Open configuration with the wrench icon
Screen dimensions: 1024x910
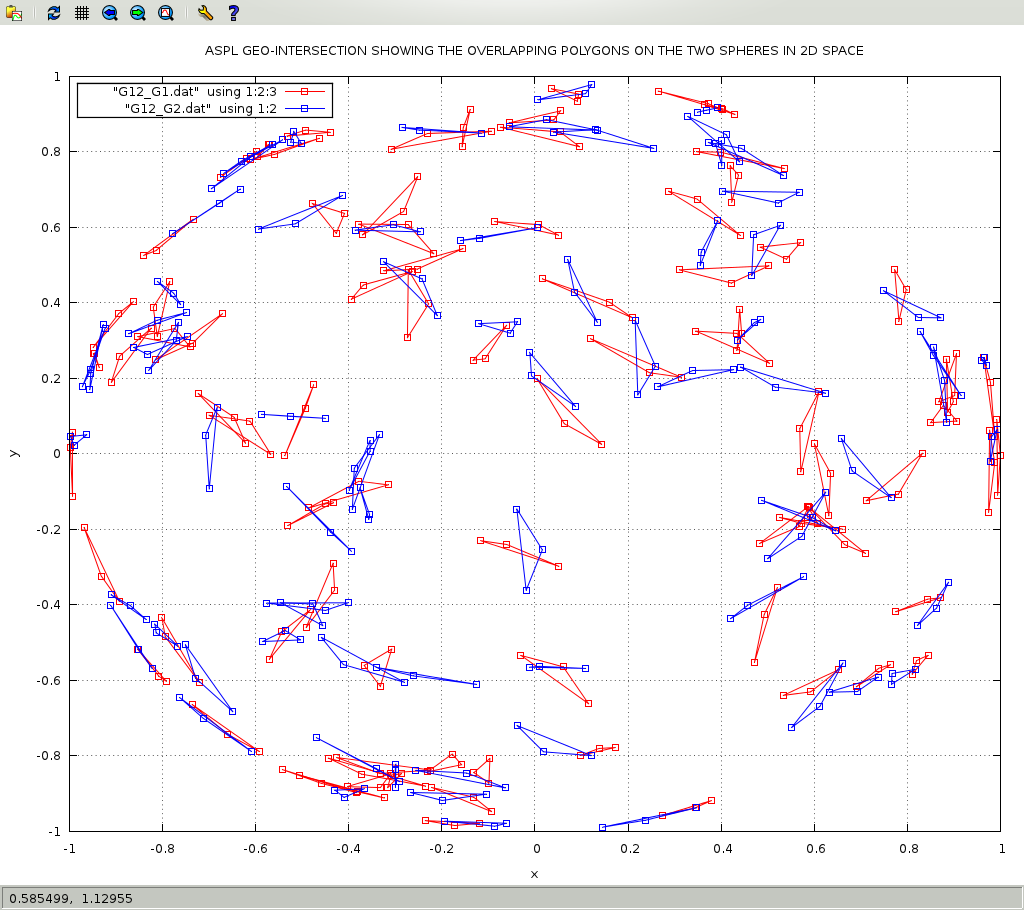tap(205, 13)
